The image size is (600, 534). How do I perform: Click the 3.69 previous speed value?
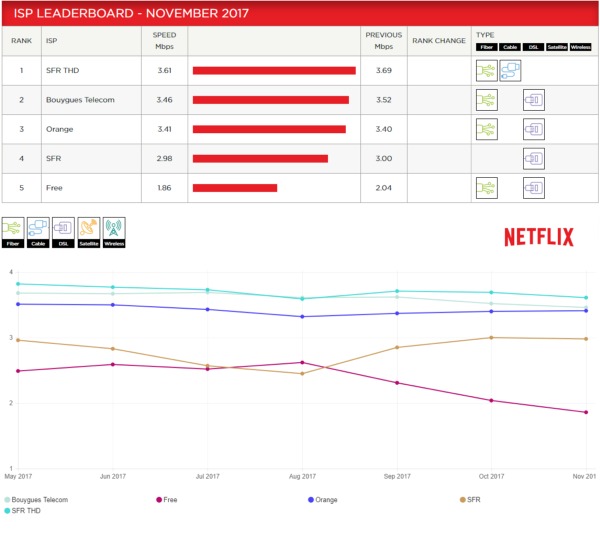point(384,70)
